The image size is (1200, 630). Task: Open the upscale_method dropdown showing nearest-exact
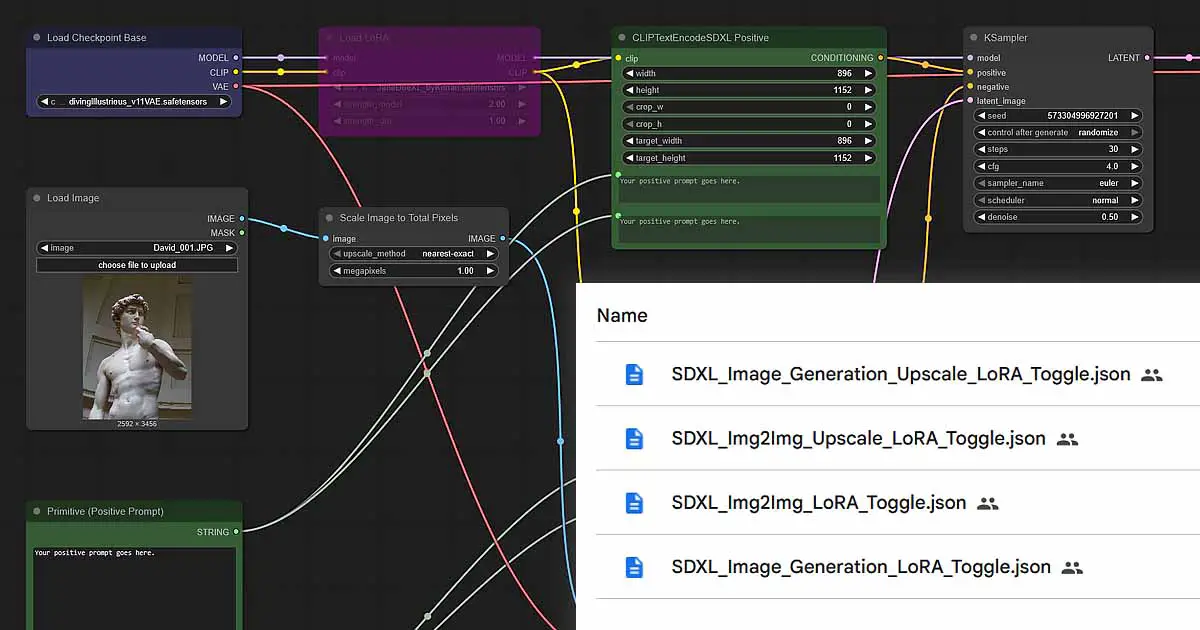tap(414, 253)
